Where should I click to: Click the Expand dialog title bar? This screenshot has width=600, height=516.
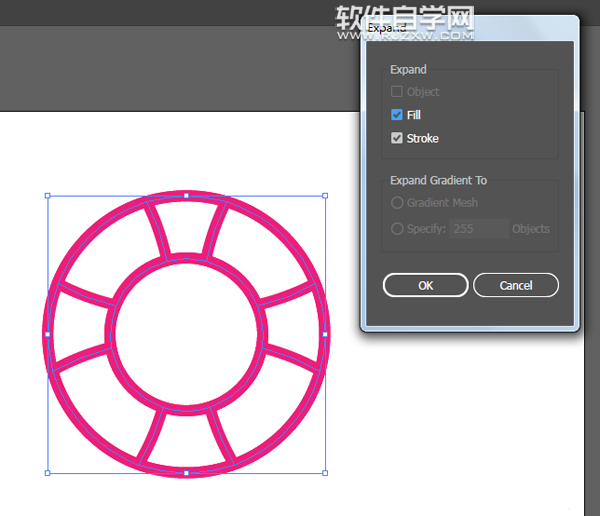(x=470, y=28)
